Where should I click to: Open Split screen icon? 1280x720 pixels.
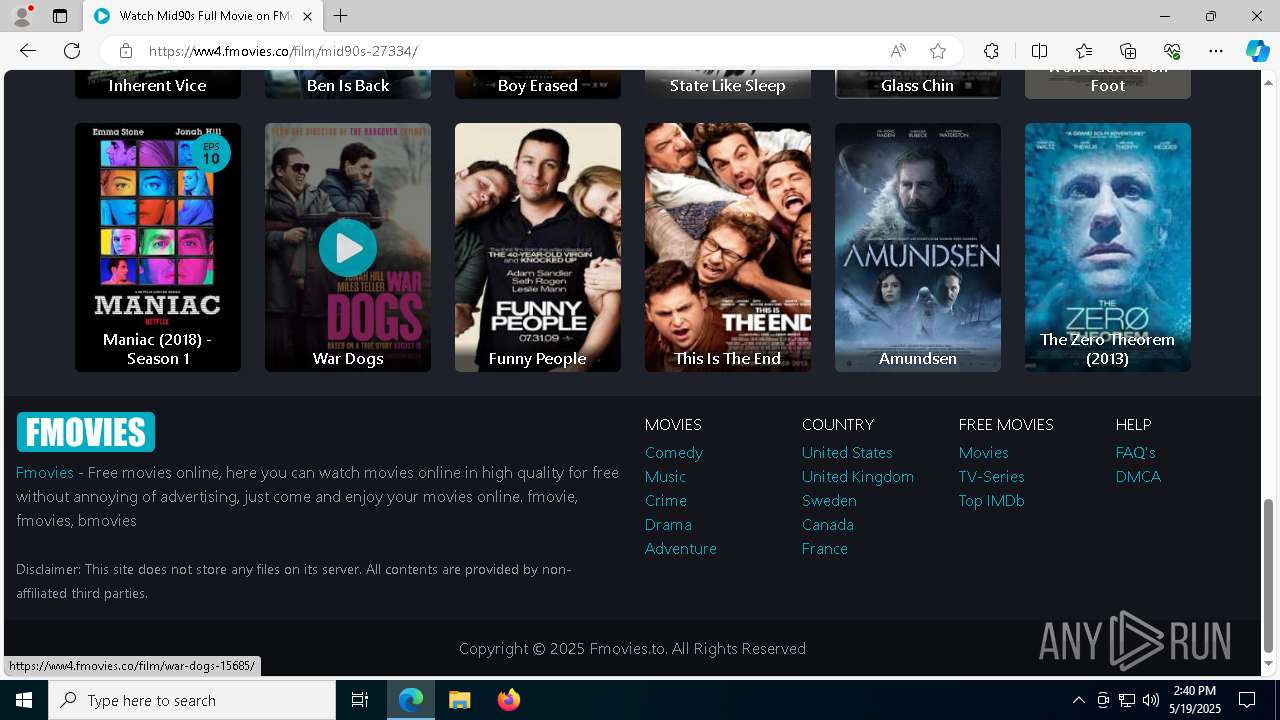pos(1039,51)
